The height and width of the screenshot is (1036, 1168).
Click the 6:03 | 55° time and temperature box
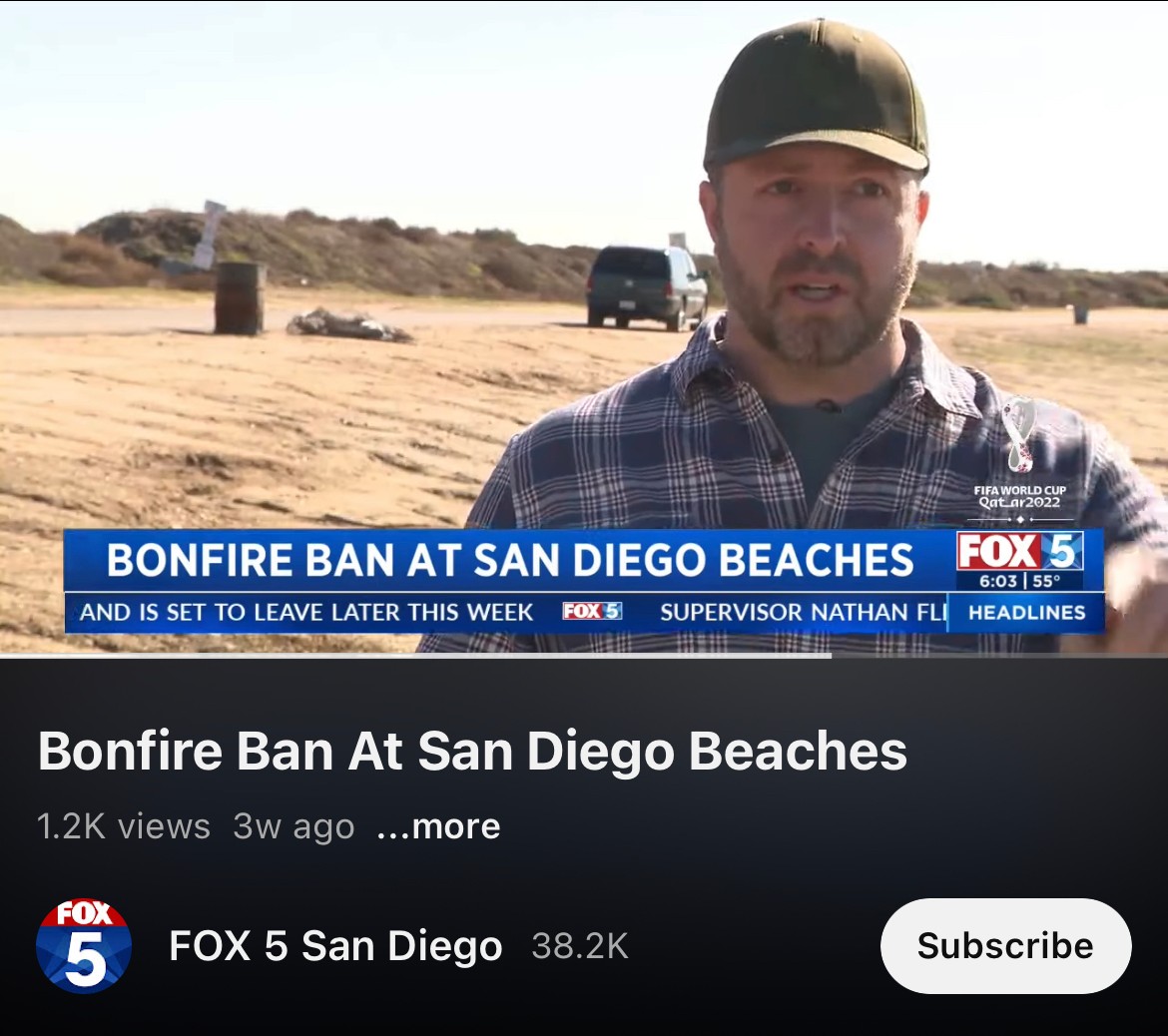(x=1019, y=580)
